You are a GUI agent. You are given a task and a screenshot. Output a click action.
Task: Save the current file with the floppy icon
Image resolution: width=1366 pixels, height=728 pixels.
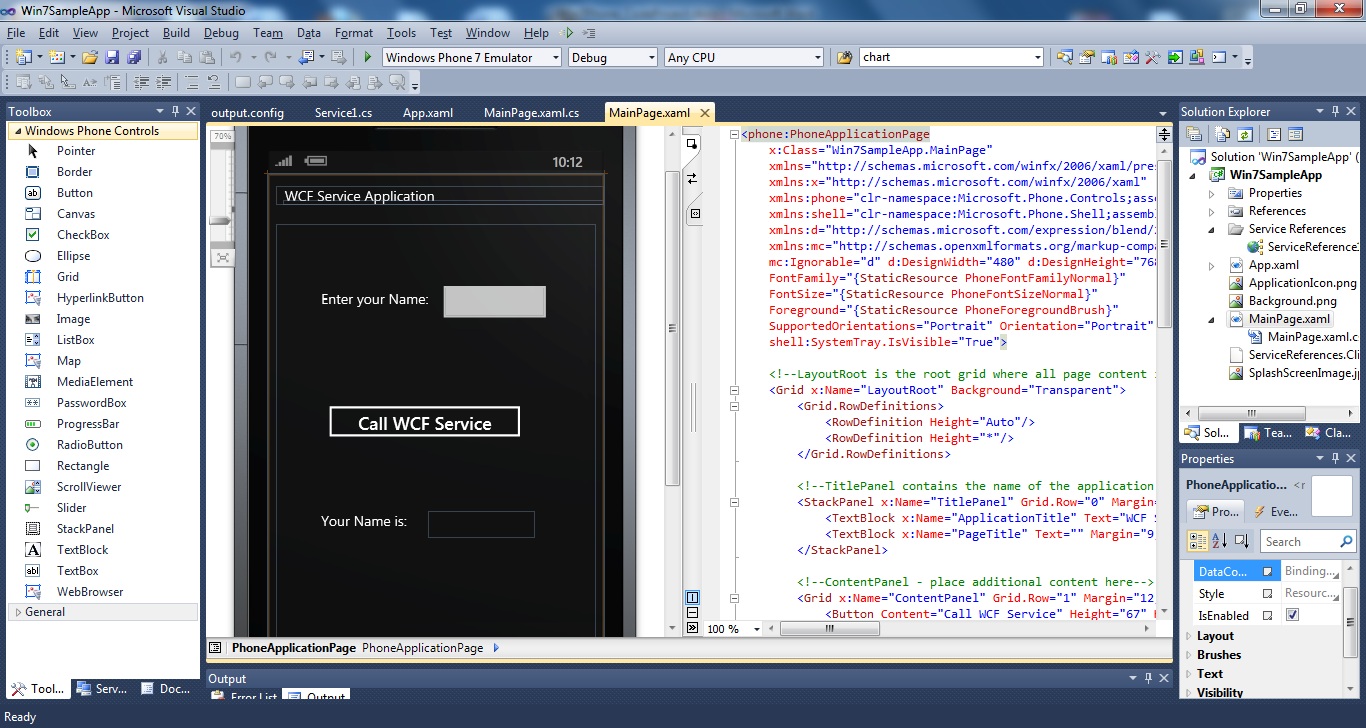point(112,57)
